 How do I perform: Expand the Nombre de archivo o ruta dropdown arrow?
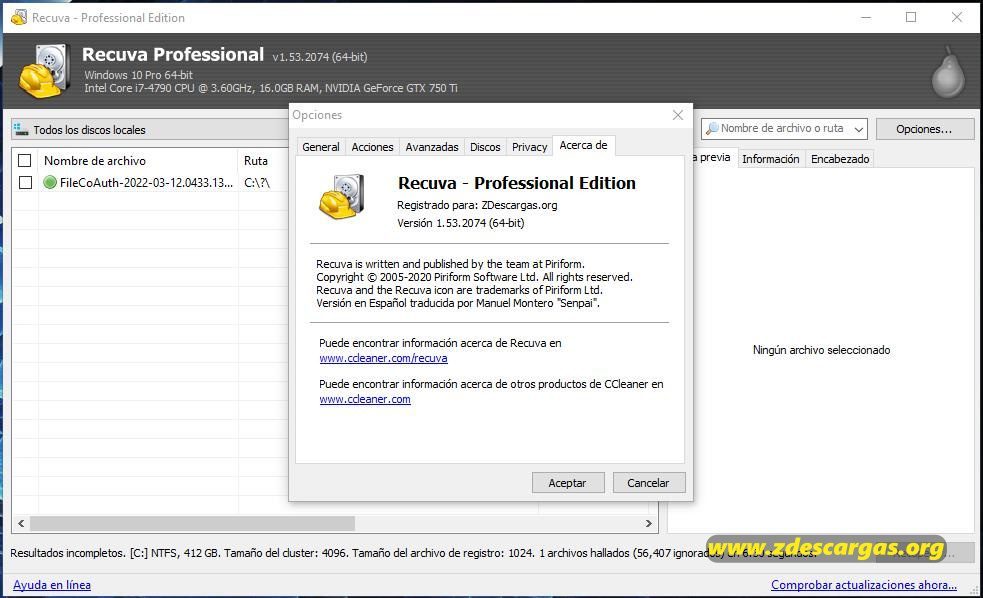tap(859, 129)
